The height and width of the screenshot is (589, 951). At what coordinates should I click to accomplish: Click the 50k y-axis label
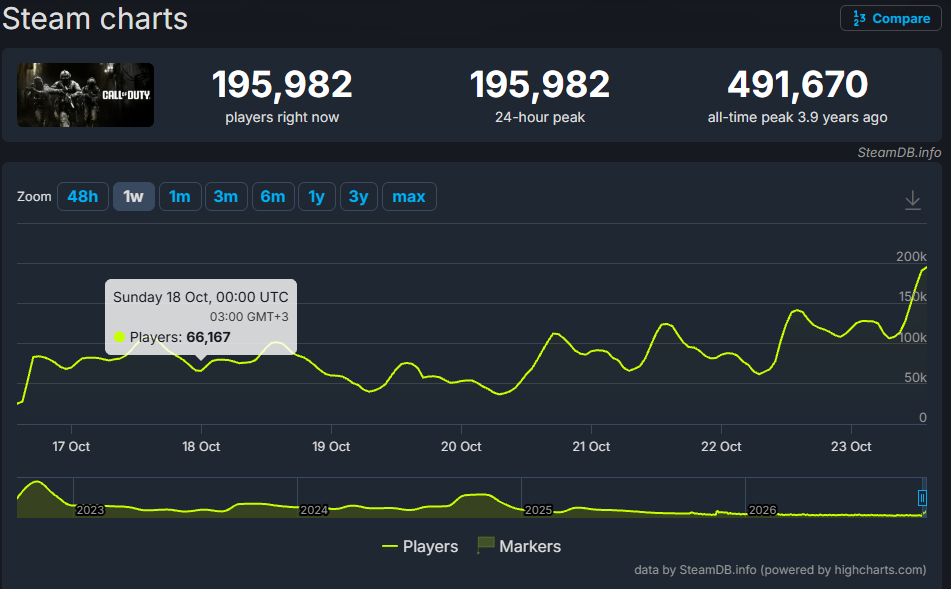(915, 377)
